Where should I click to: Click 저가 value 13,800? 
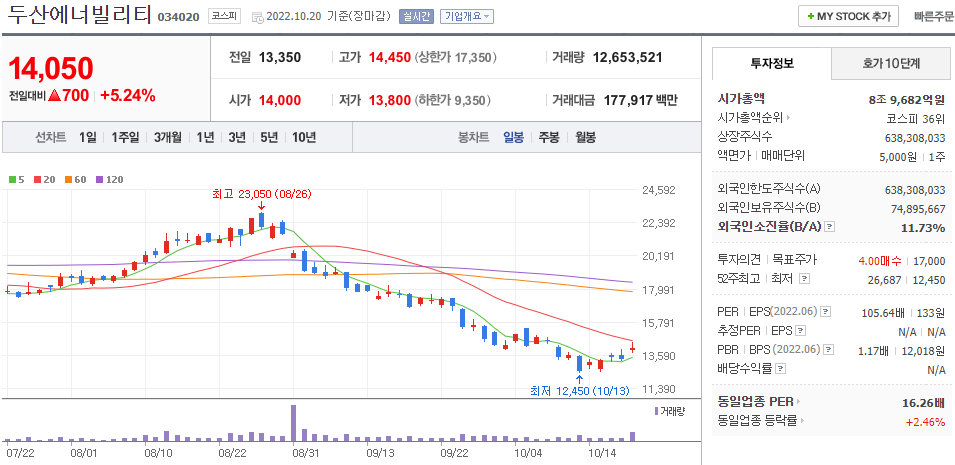pyautogui.click(x=390, y=101)
